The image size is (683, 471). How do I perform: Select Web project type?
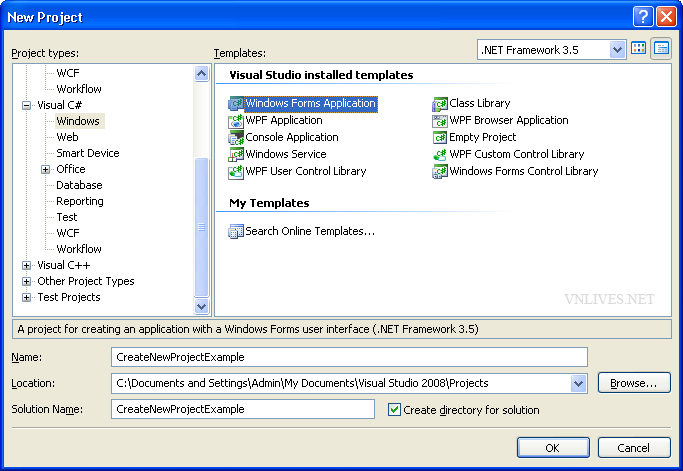(x=68, y=137)
